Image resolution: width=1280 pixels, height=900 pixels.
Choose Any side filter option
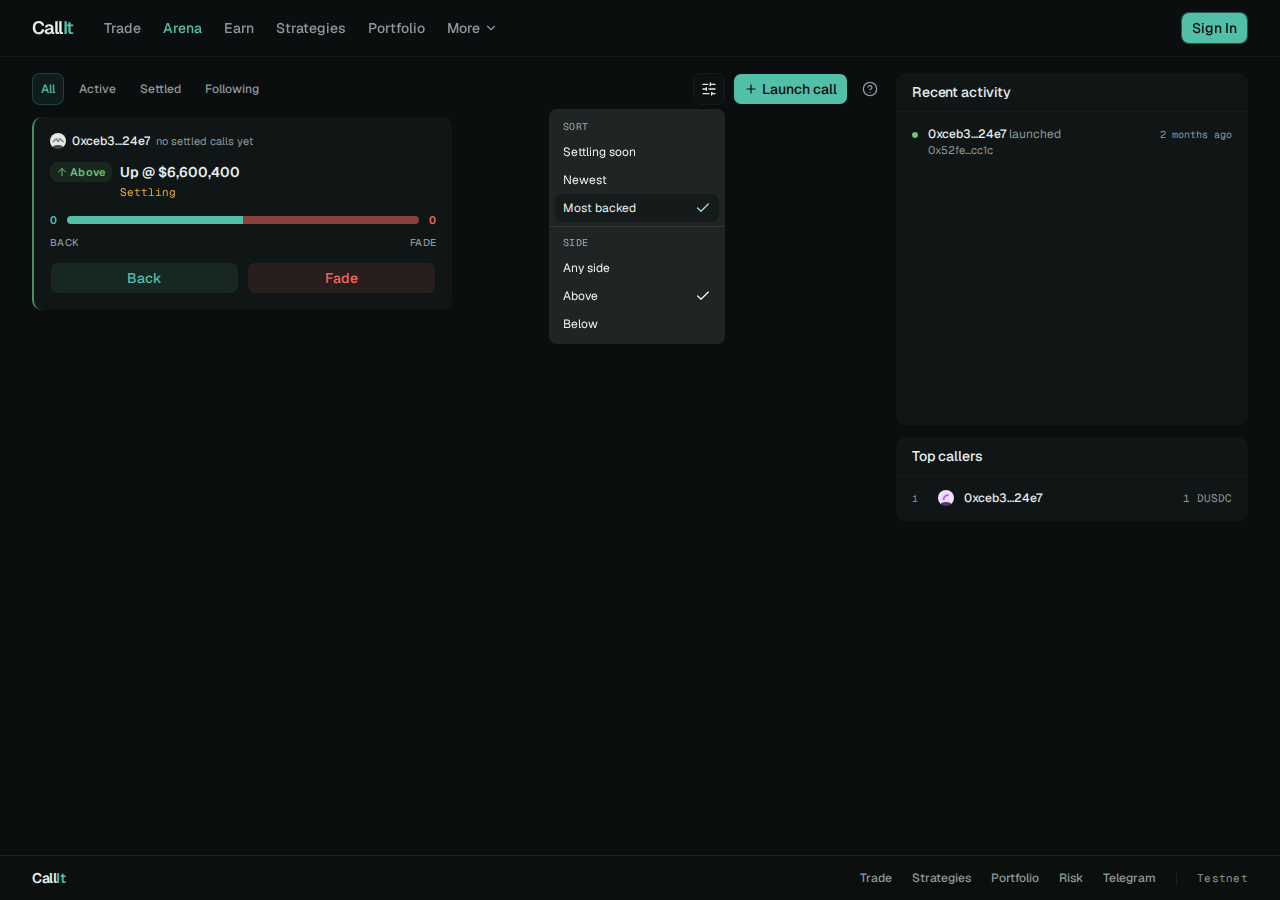(x=637, y=268)
